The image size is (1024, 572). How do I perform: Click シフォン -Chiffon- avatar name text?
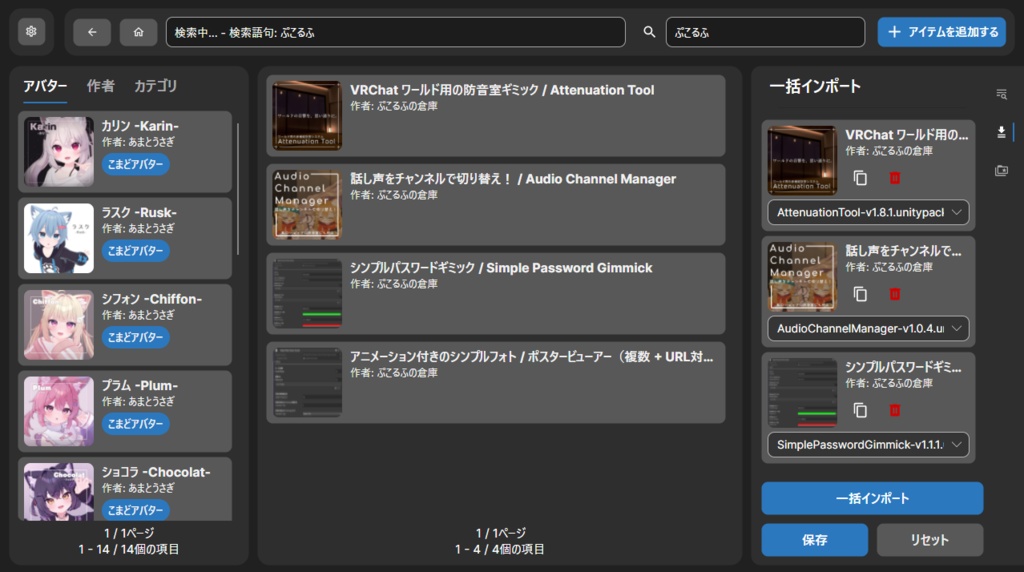152,299
